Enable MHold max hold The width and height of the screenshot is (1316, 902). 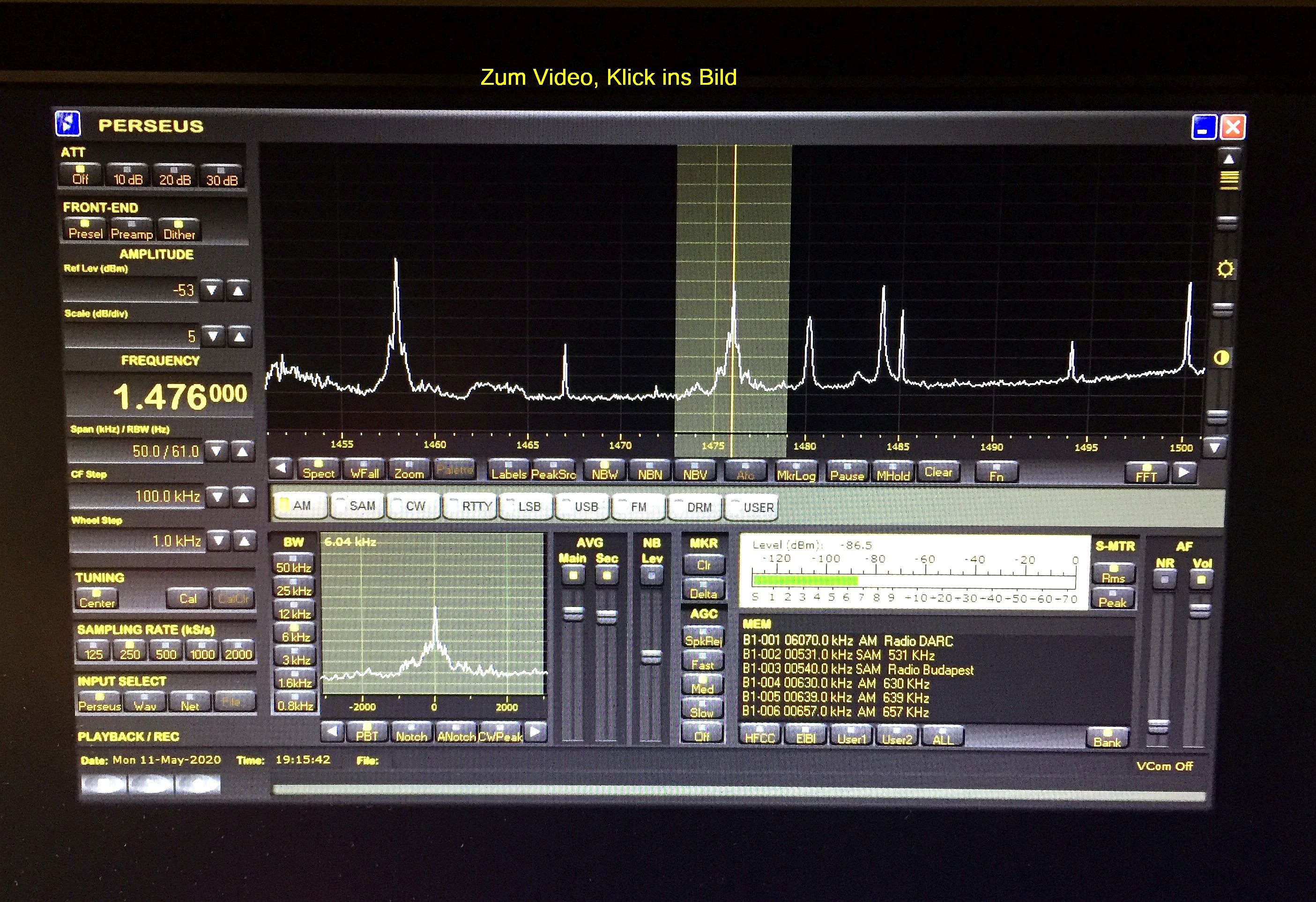(x=893, y=472)
